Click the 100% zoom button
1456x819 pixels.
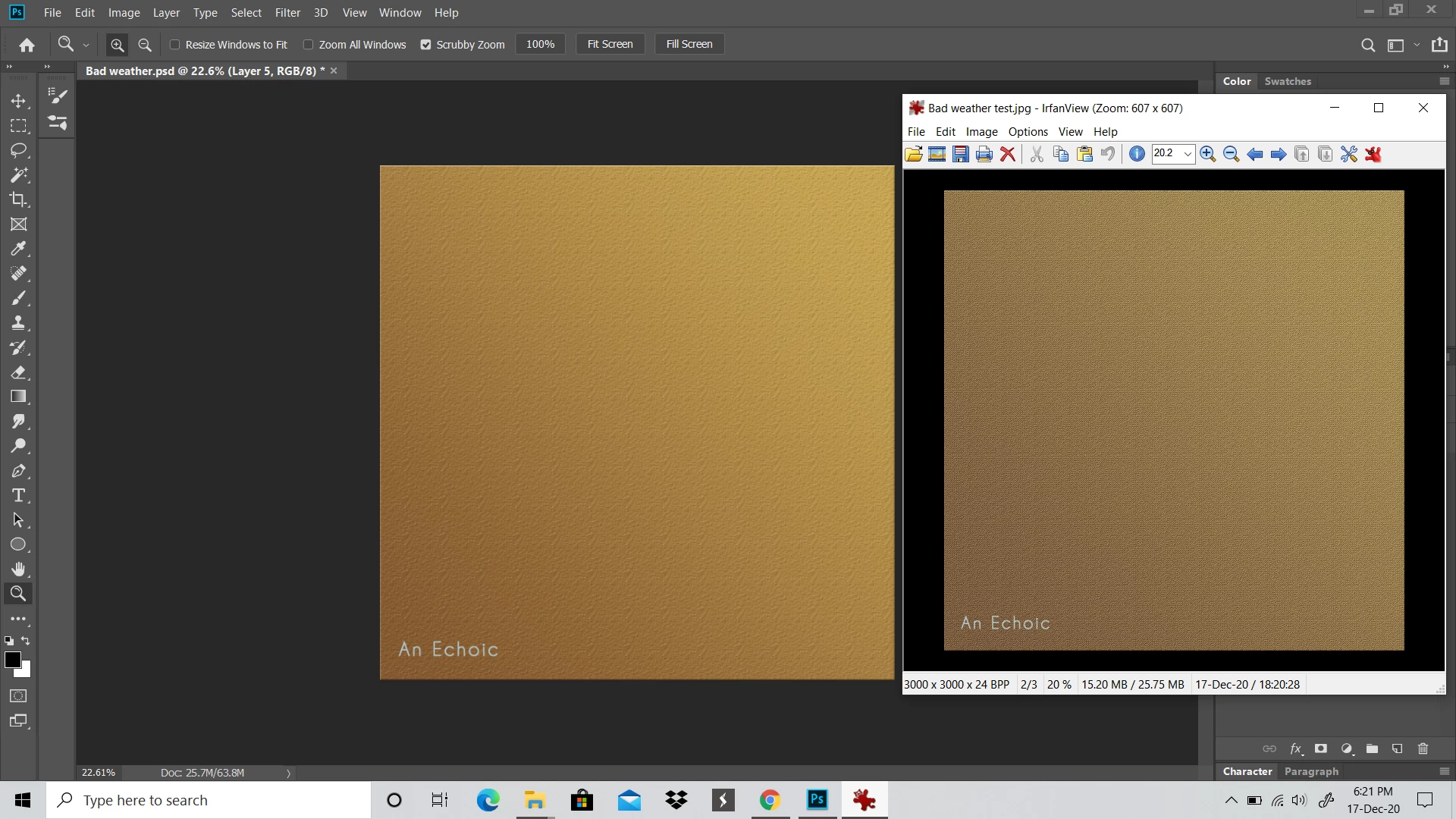(540, 44)
